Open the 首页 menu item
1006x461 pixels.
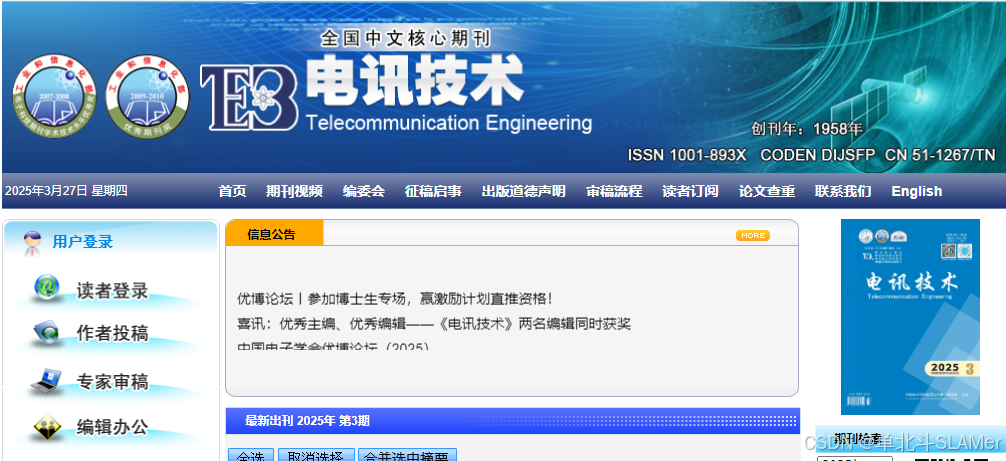click(232, 191)
